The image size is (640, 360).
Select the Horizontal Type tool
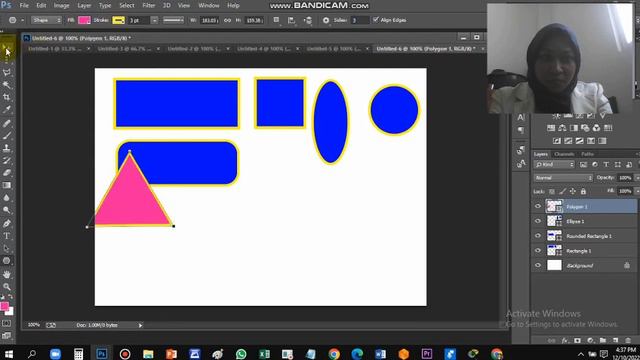(x=7, y=236)
